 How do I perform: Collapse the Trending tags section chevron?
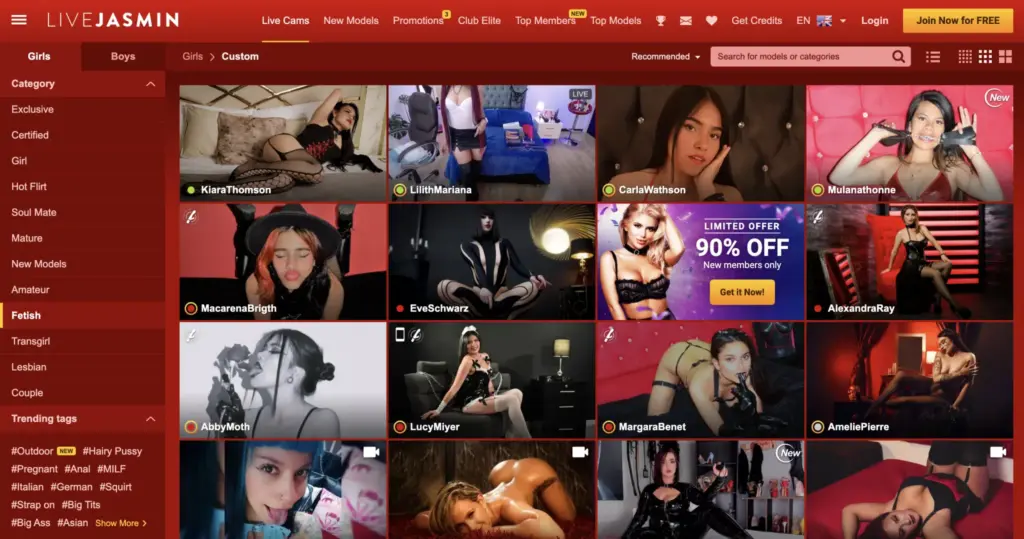pos(150,419)
